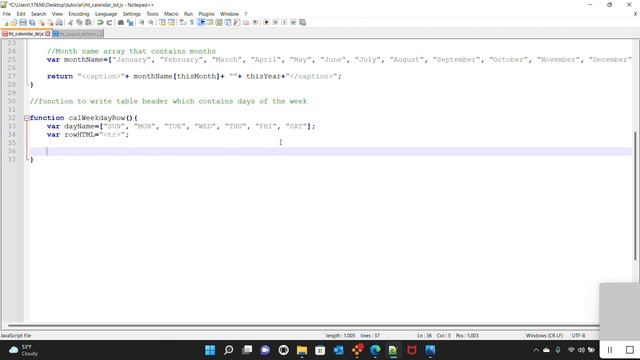Toggle the Document List panel icon
Image resolution: width=640 pixels, height=360 pixels.
(228, 22)
